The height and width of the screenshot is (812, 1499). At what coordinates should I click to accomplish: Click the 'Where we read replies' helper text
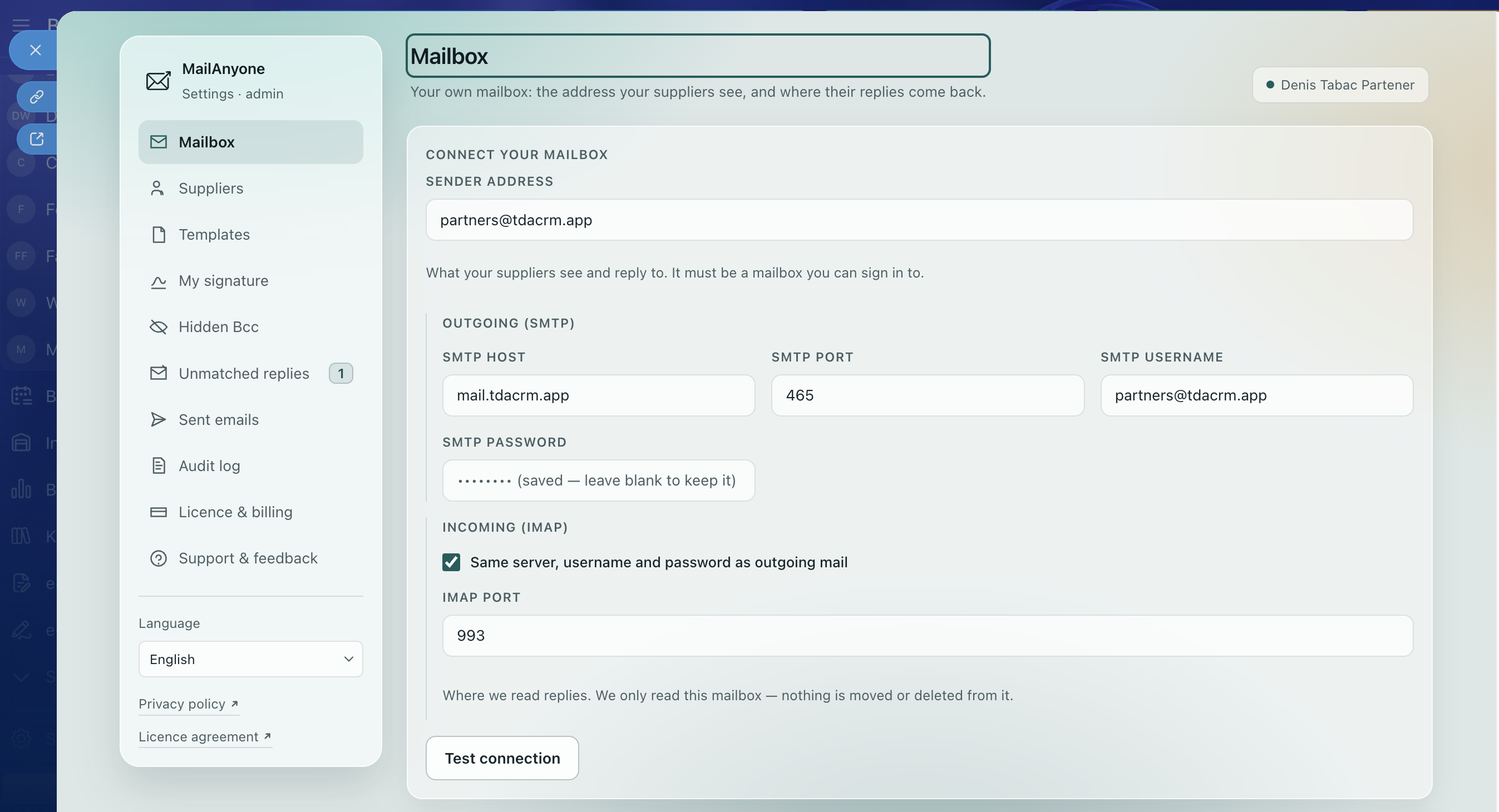click(x=728, y=696)
